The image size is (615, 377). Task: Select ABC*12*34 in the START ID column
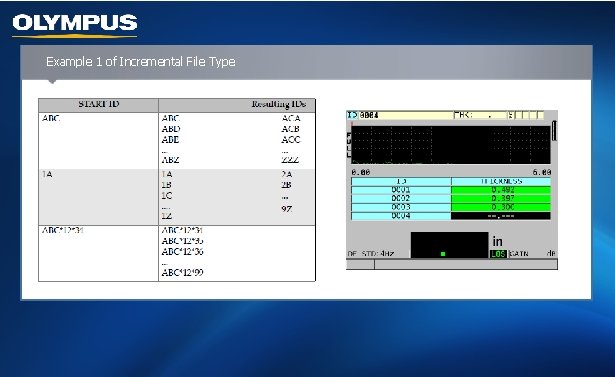pyautogui.click(x=63, y=230)
